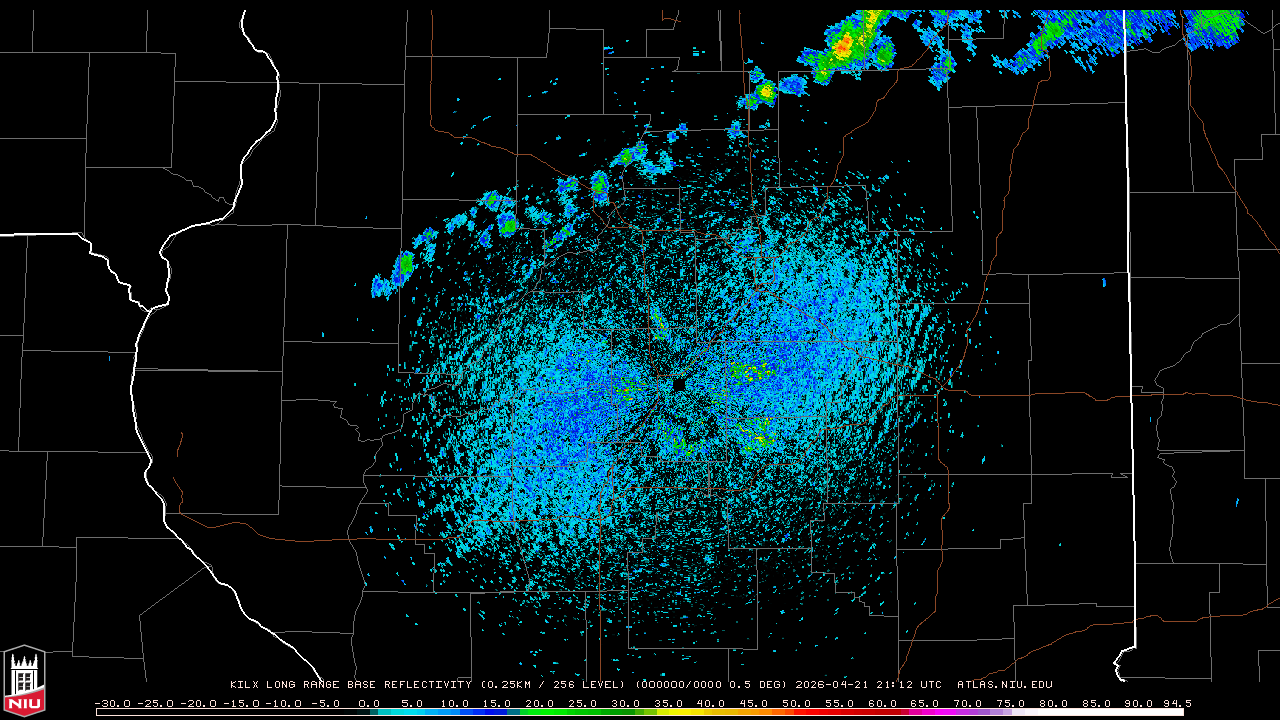This screenshot has width=1280, height=720.
Task: Click the ATLAS.NIU.EDU text
Action: [x=1004, y=685]
